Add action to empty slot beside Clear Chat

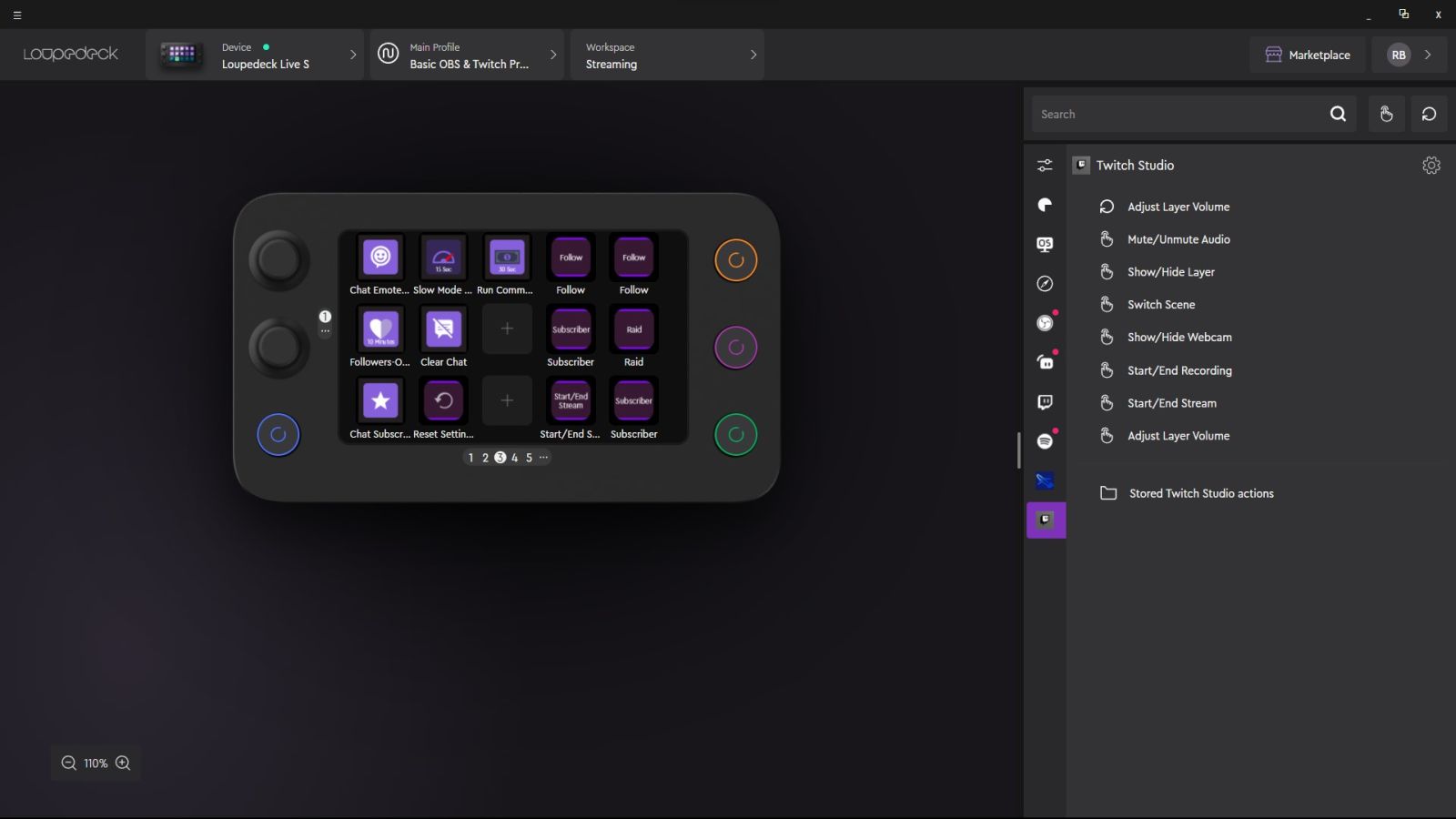(507, 329)
